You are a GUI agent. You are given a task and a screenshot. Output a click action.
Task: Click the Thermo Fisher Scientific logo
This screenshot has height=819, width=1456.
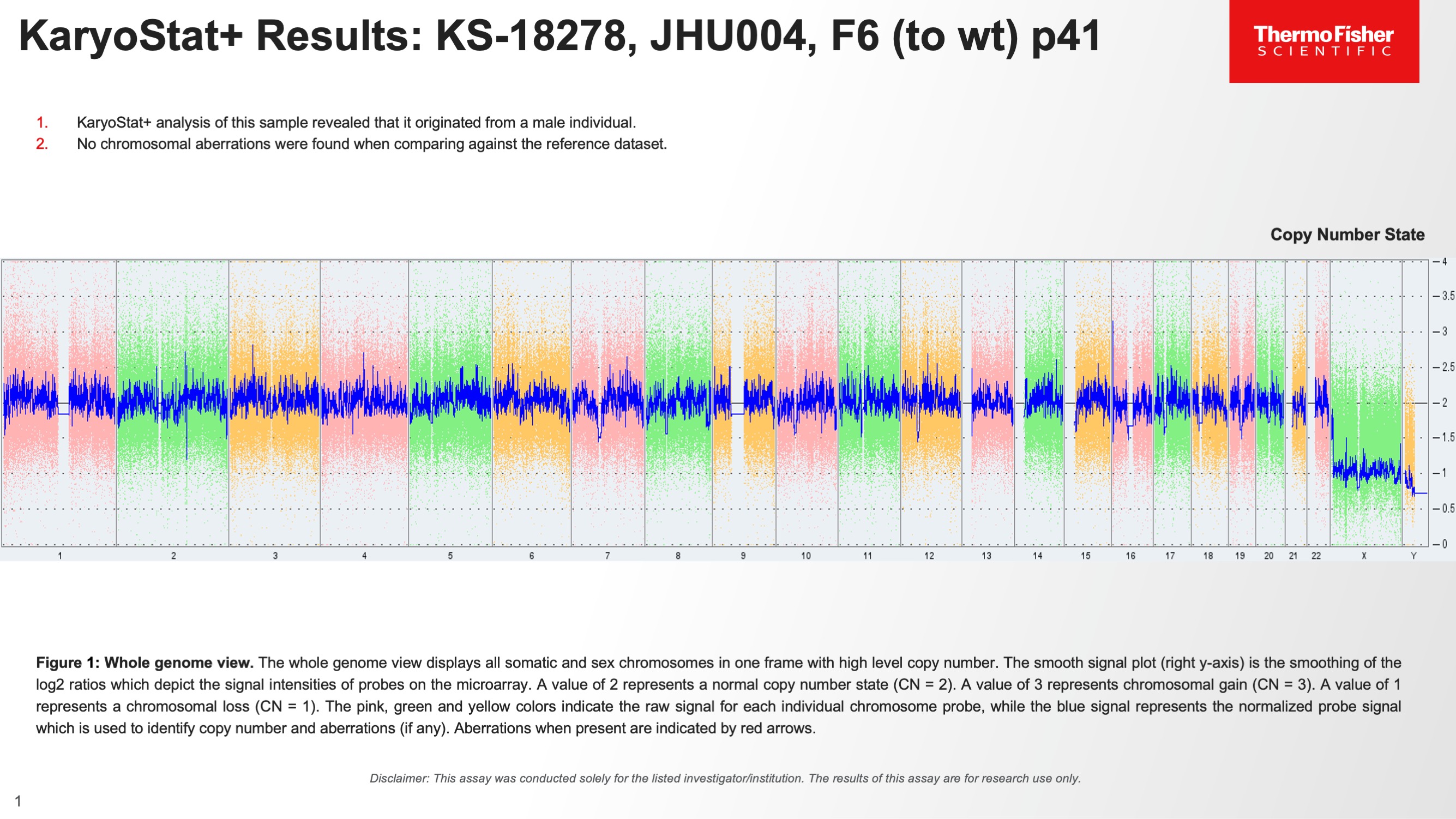pyautogui.click(x=1323, y=41)
